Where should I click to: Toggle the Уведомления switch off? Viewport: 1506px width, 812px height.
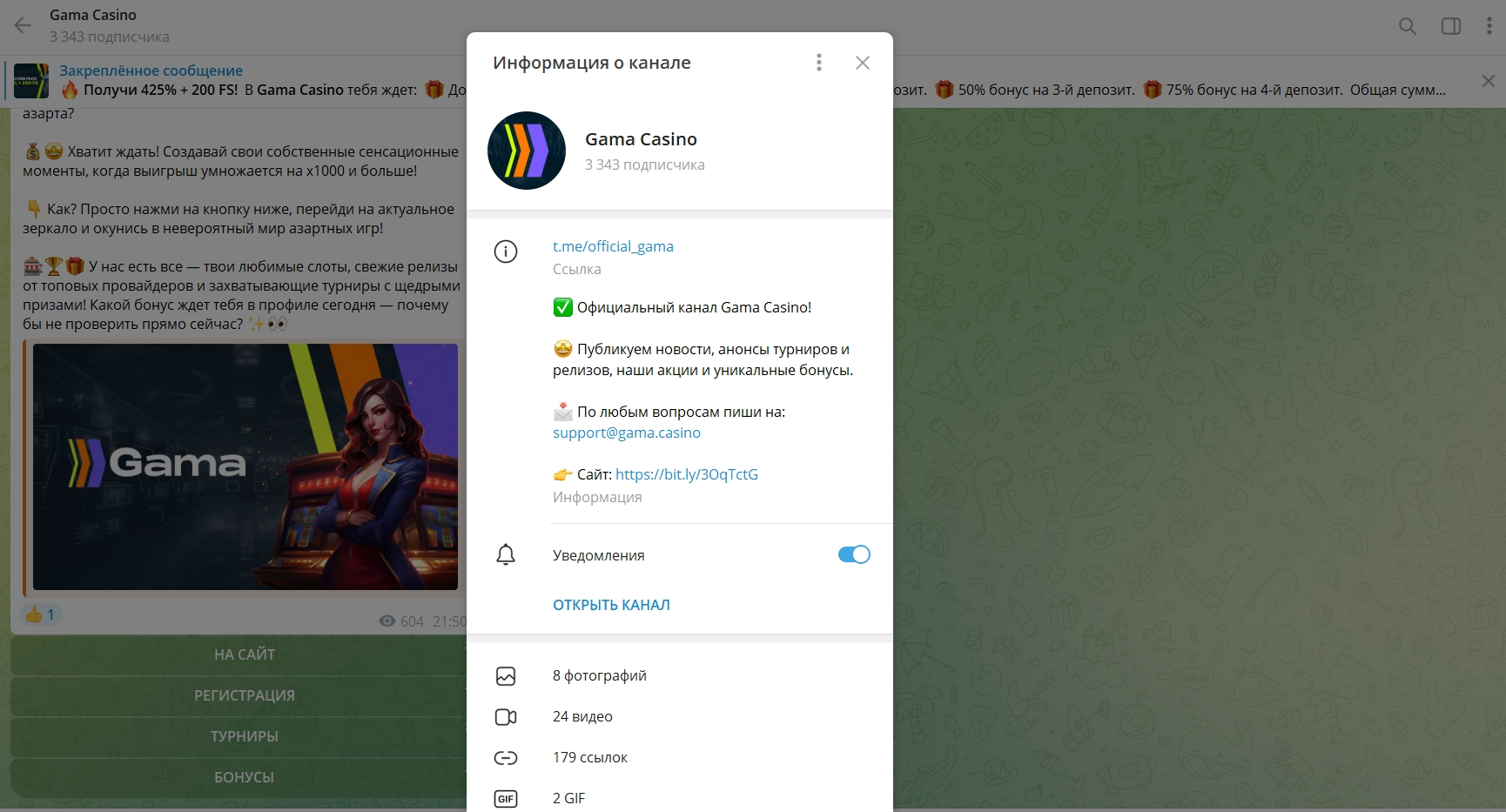pos(854,554)
